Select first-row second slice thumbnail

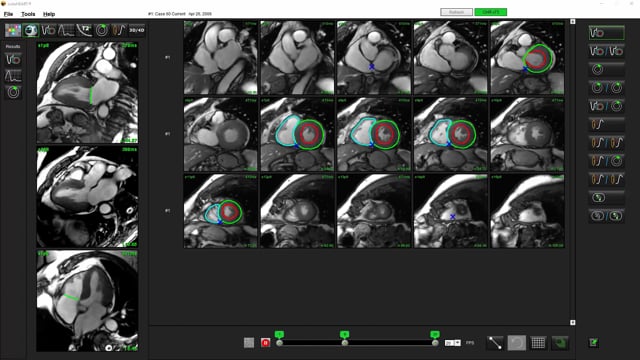pos(297,58)
